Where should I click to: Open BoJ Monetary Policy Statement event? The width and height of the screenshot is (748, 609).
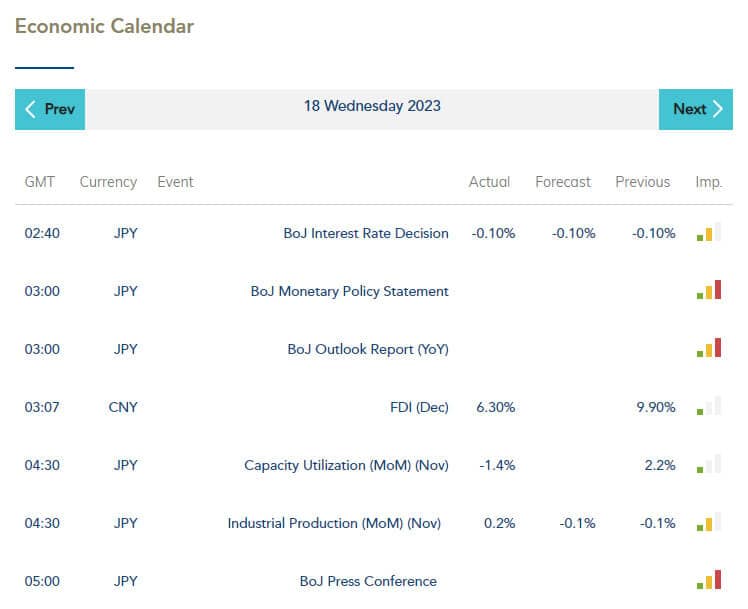point(349,291)
